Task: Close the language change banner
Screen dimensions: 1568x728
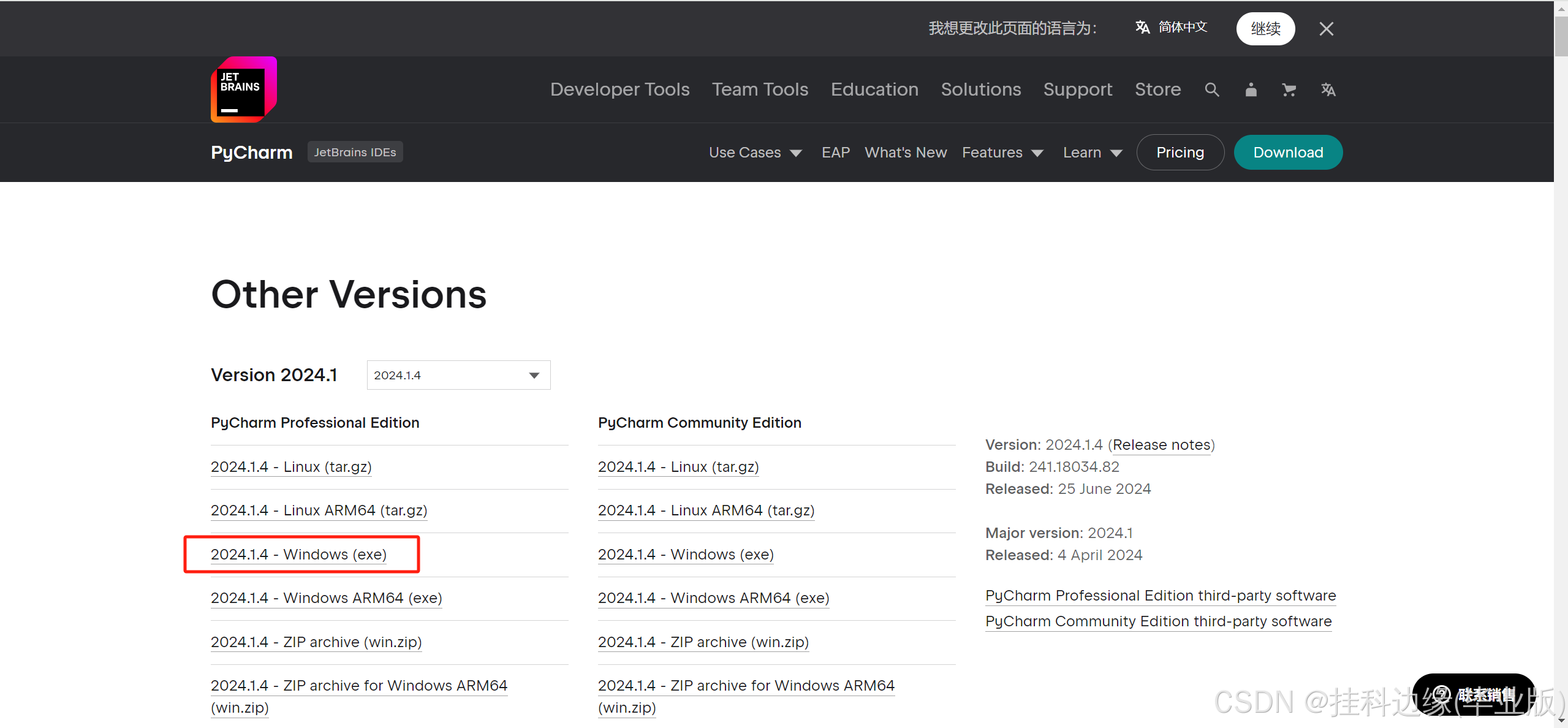Action: (1326, 29)
